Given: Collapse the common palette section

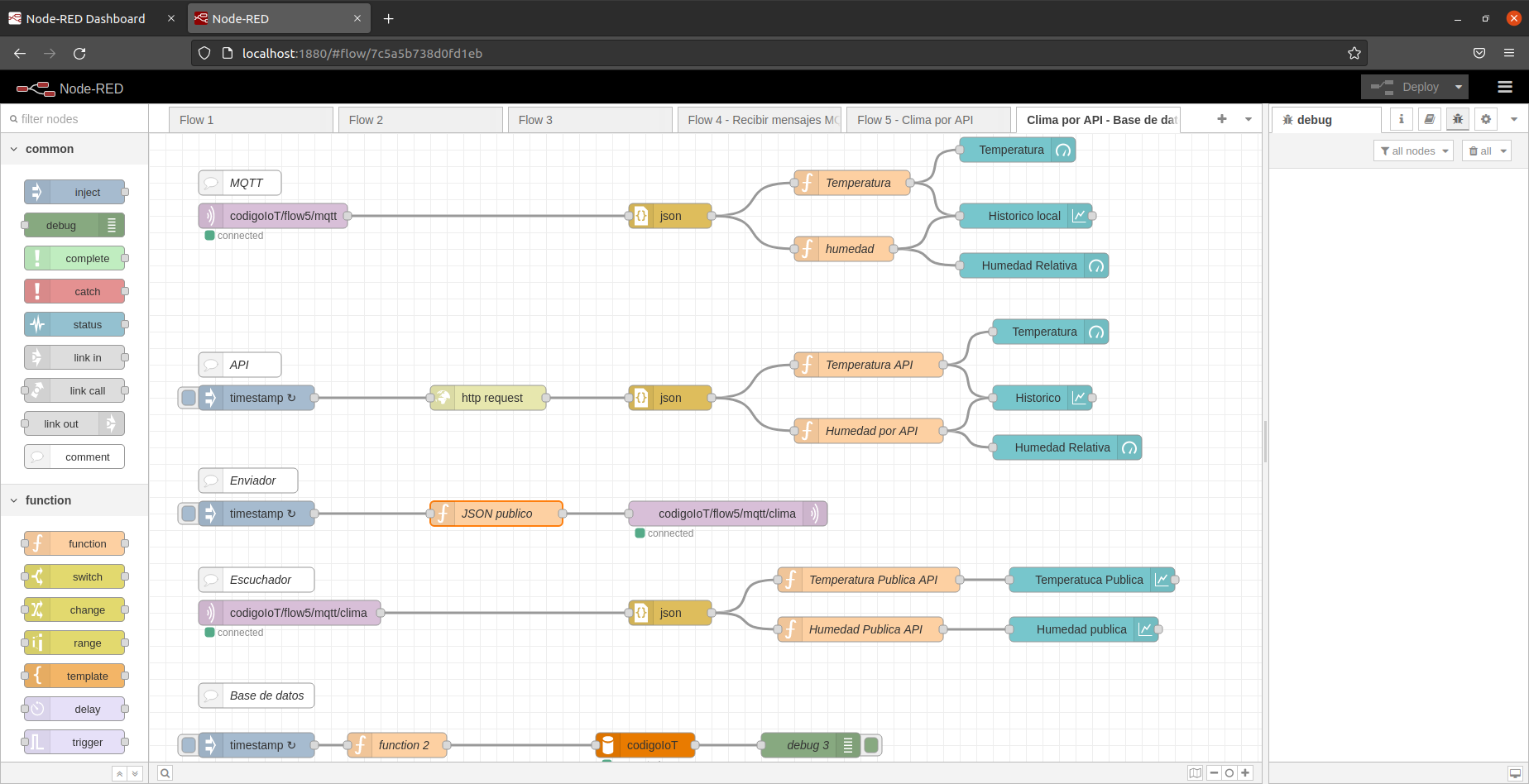Looking at the screenshot, I should click(x=14, y=149).
